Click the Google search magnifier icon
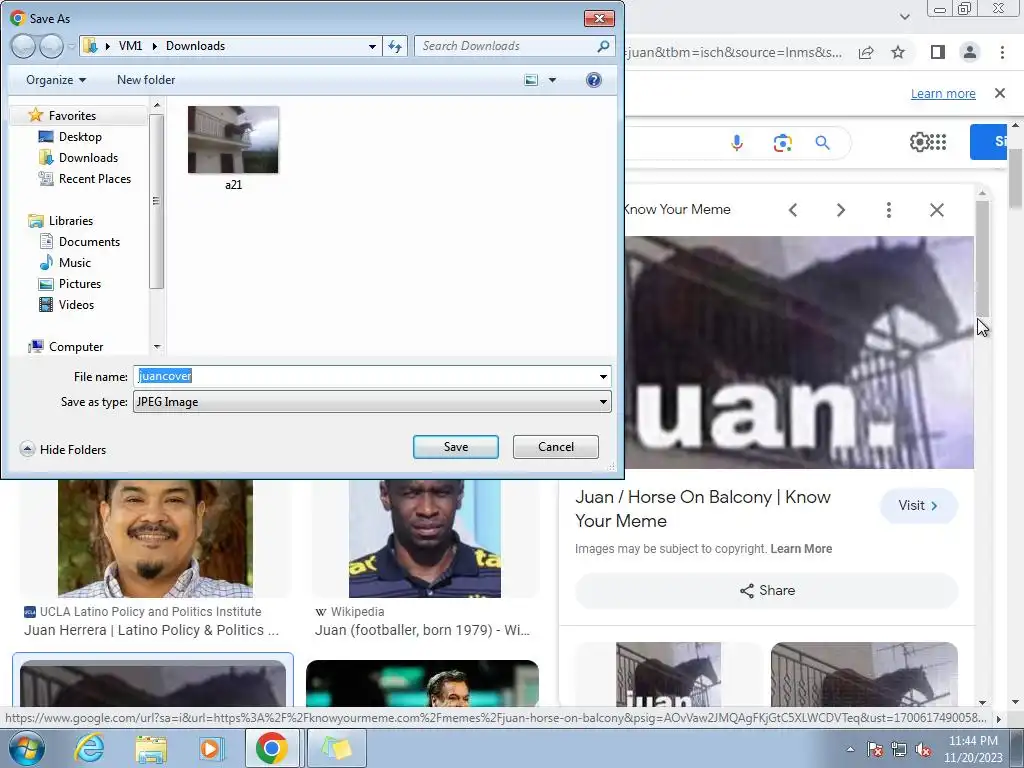1024x768 pixels. (x=822, y=142)
